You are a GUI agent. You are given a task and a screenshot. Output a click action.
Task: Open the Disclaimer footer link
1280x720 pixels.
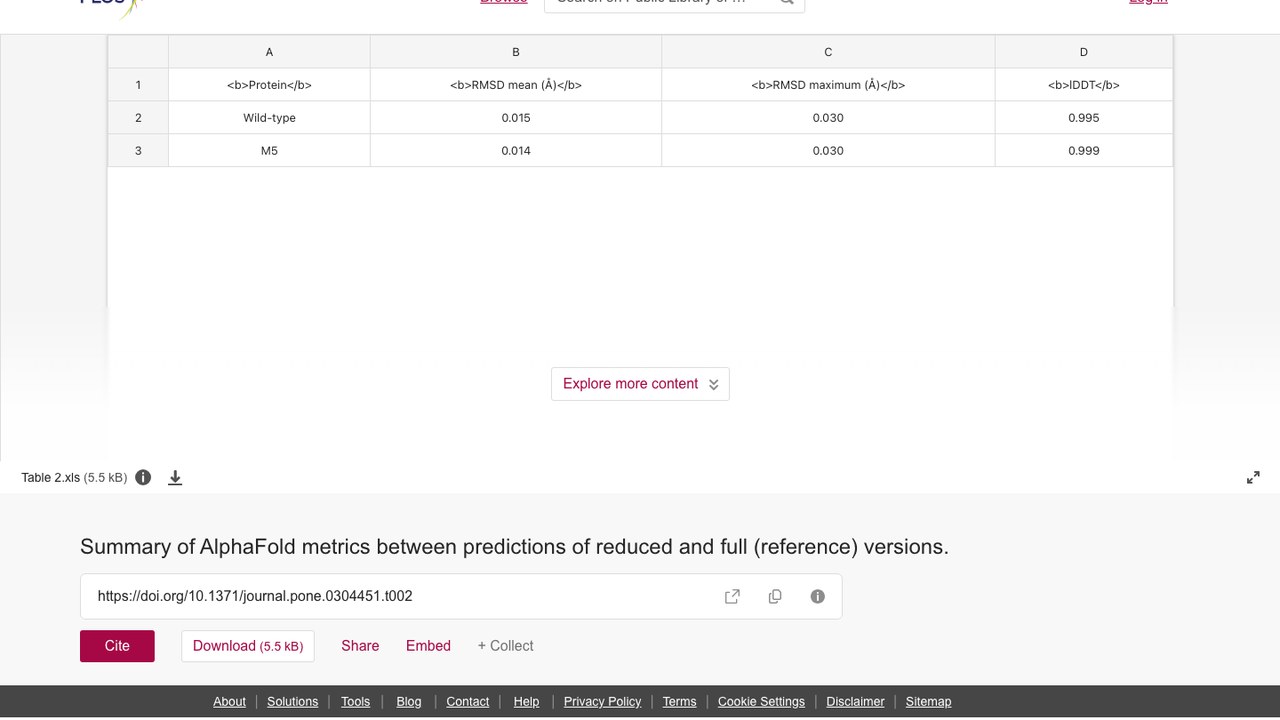click(855, 702)
